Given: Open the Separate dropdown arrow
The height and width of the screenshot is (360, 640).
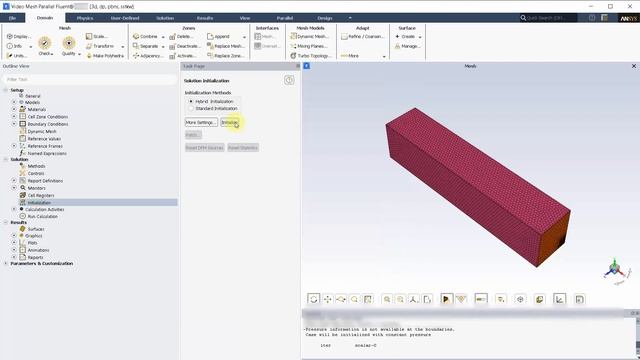Looking at the screenshot, I should tap(163, 47).
